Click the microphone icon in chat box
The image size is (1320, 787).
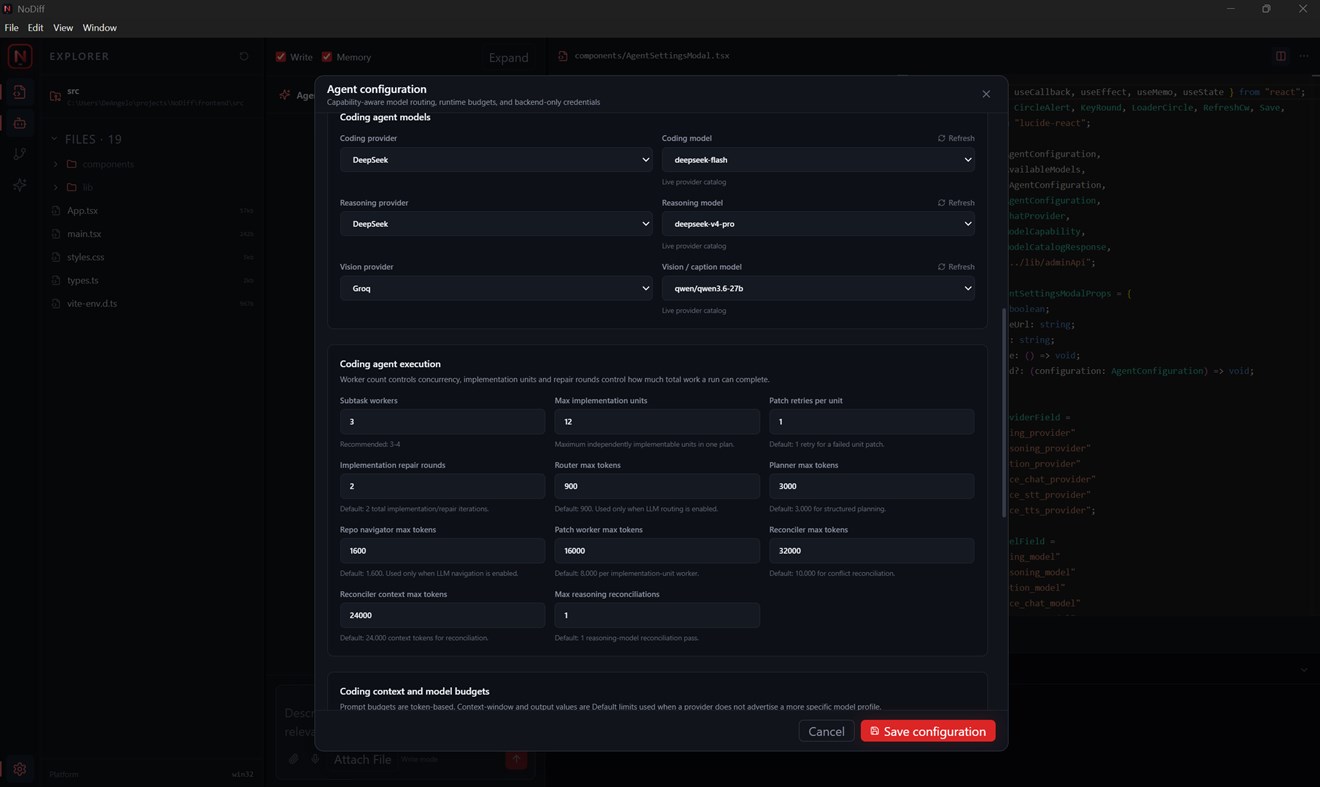coord(314,759)
